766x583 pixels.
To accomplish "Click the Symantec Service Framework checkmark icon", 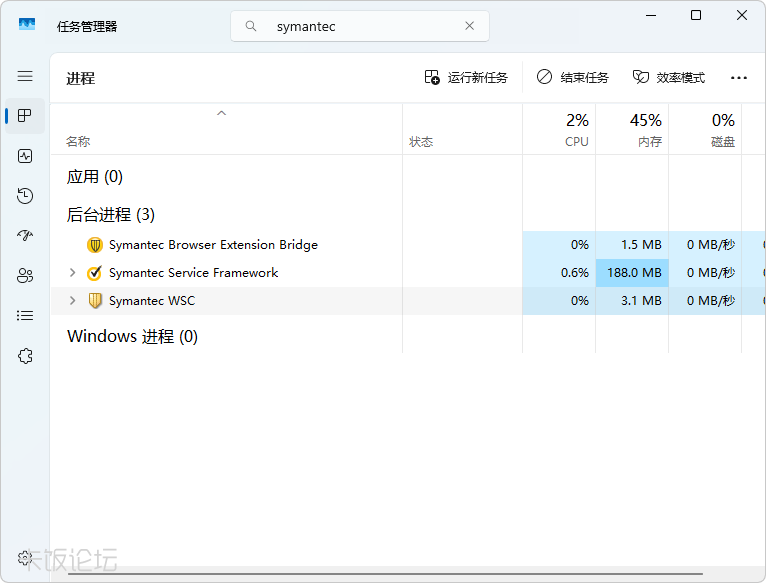I will 95,273.
